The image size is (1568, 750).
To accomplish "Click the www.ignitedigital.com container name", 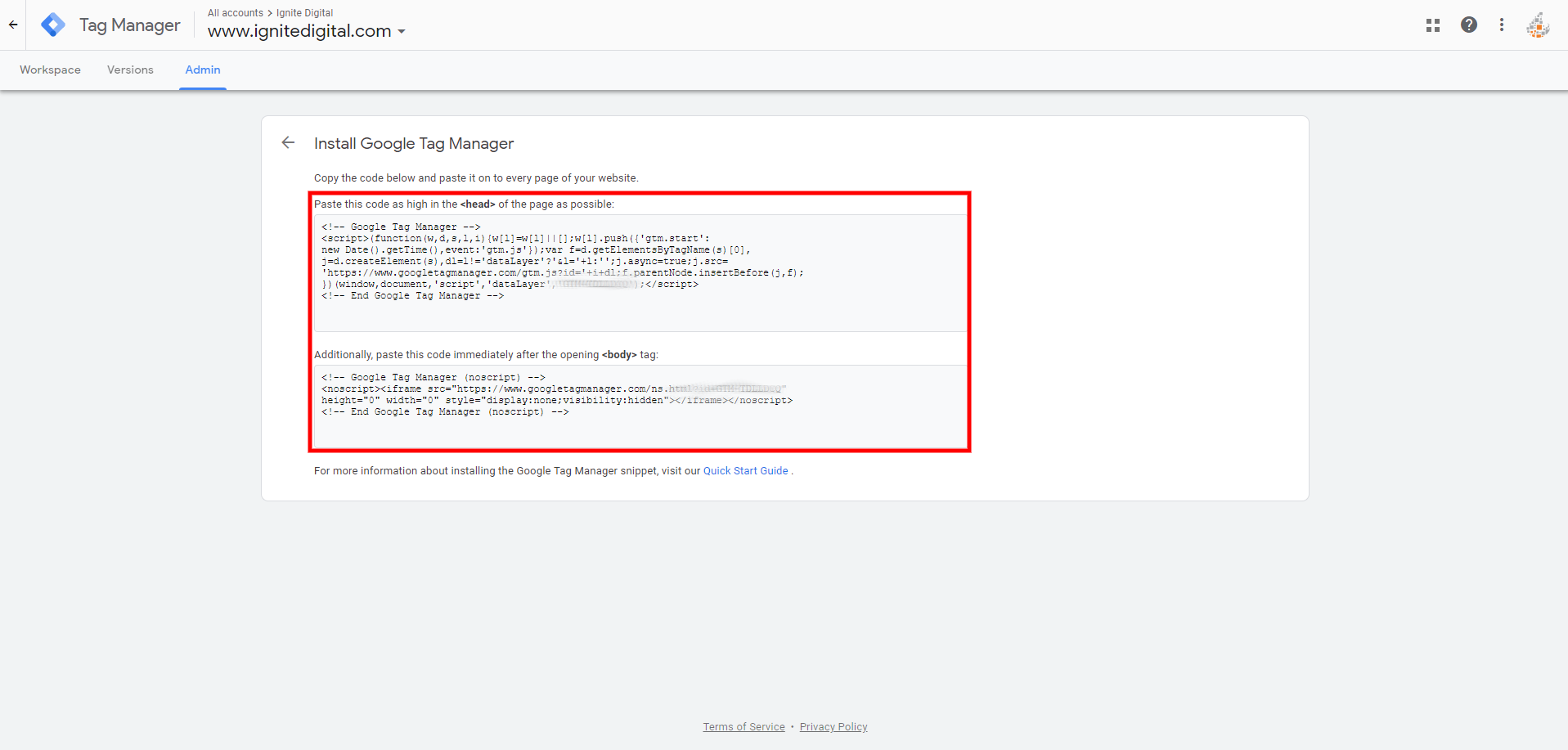I will (x=299, y=31).
